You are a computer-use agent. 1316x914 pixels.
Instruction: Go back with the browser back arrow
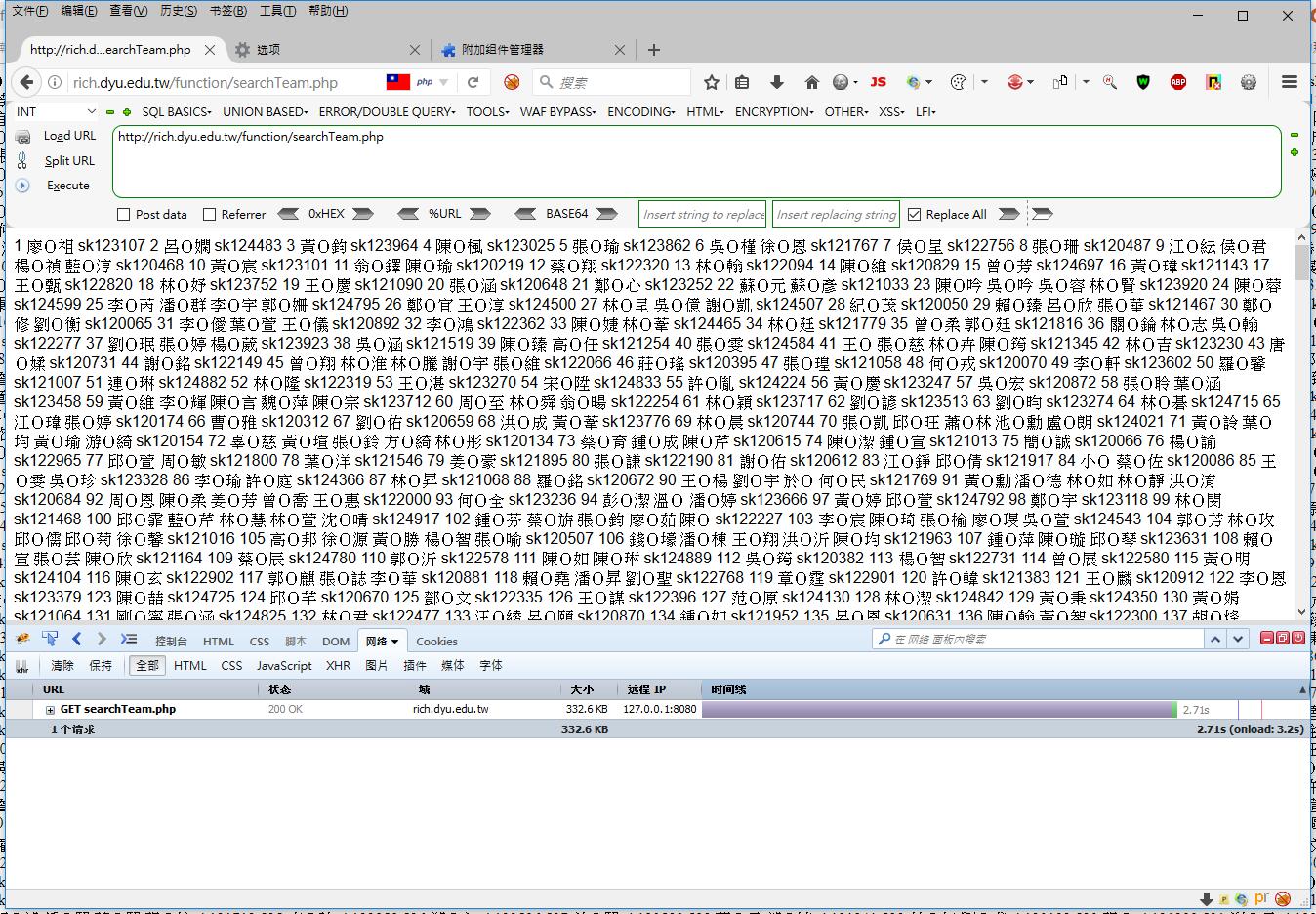pyautogui.click(x=27, y=82)
